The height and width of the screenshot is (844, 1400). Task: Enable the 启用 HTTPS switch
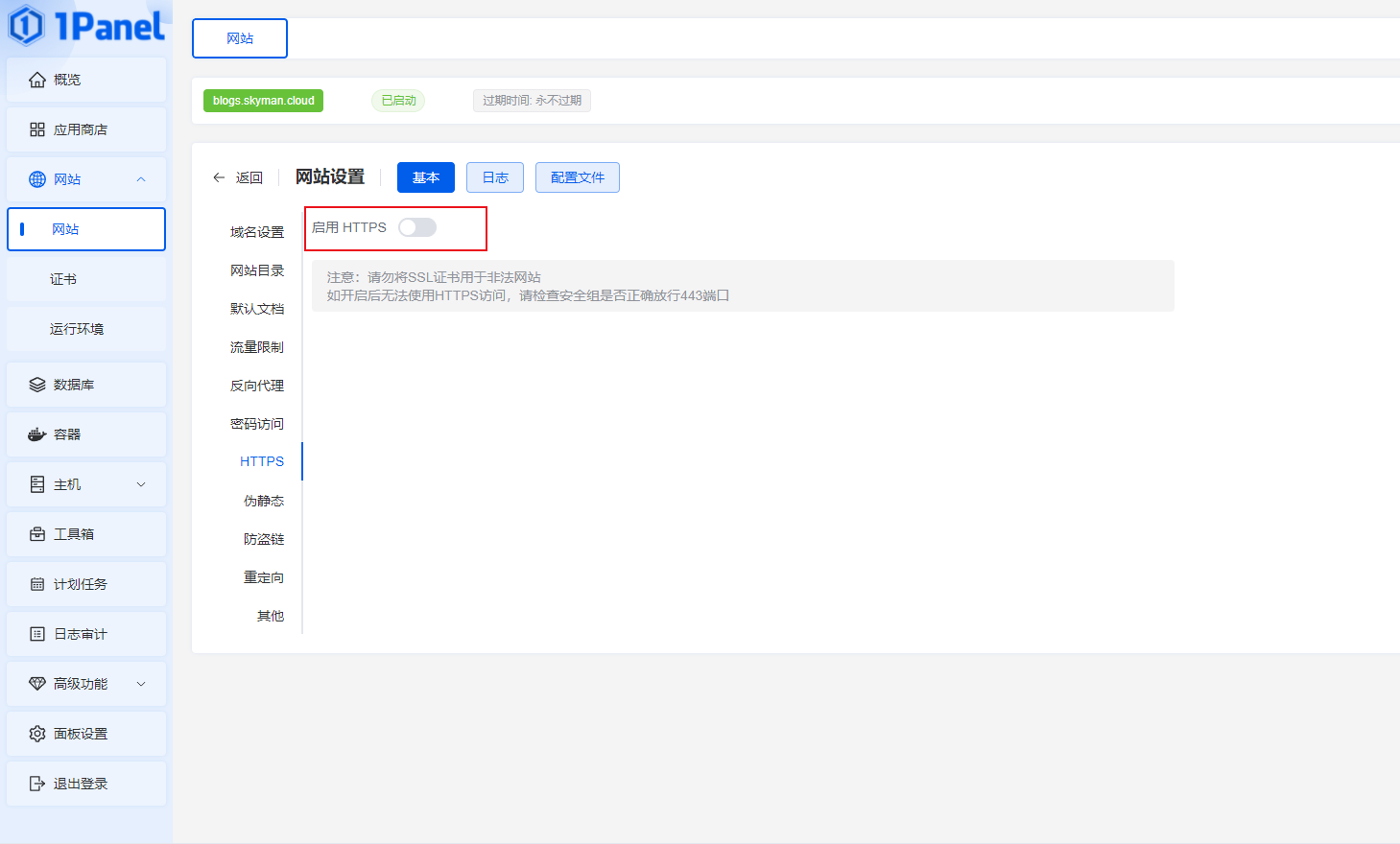coord(417,227)
